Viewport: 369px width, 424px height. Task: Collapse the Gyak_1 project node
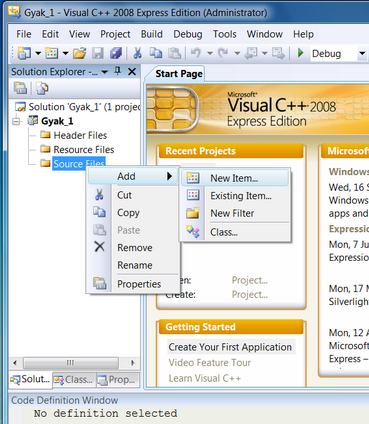(x=17, y=121)
